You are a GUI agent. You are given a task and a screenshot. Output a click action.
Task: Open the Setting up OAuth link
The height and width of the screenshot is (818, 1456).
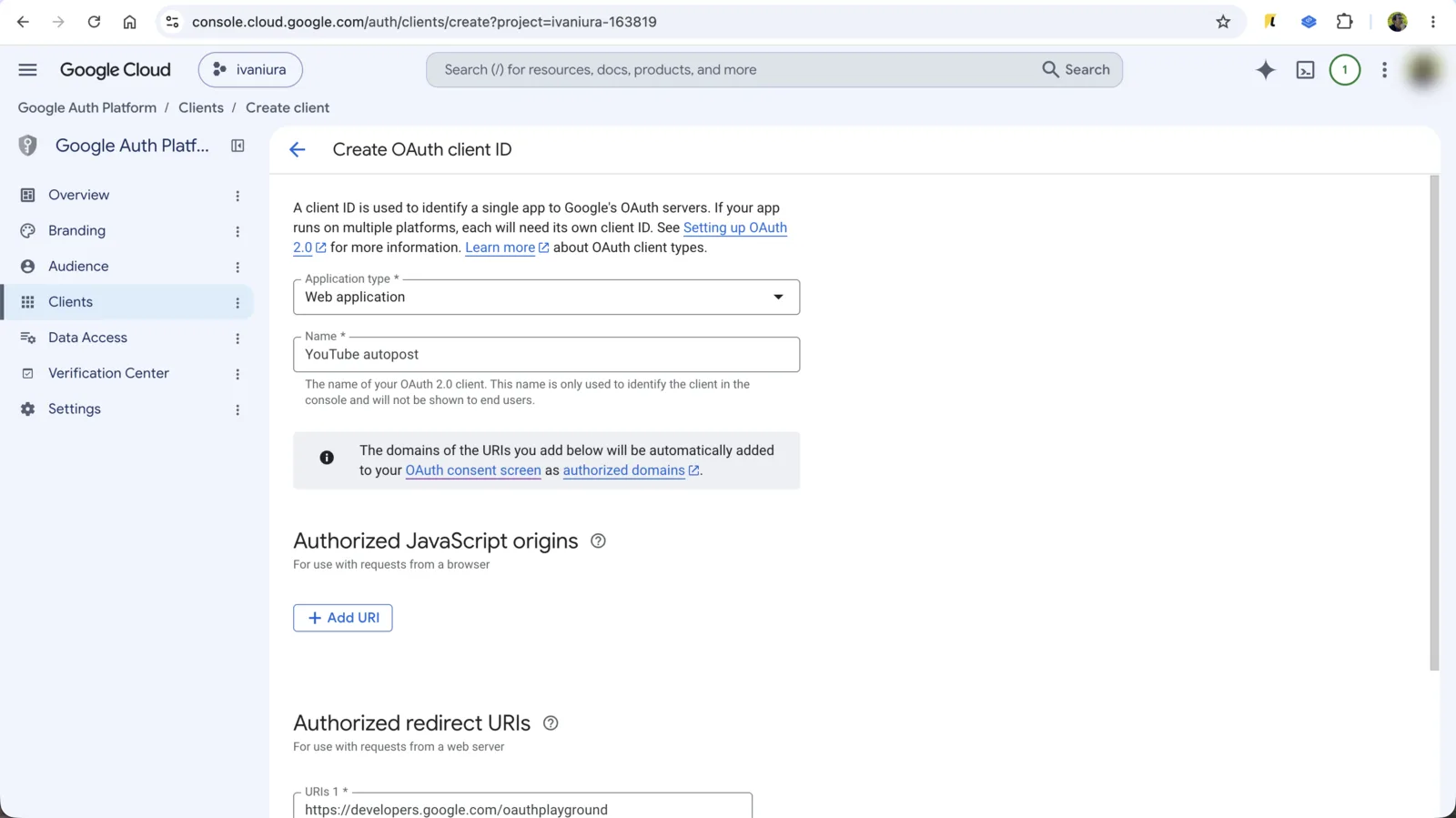pyautogui.click(x=734, y=227)
